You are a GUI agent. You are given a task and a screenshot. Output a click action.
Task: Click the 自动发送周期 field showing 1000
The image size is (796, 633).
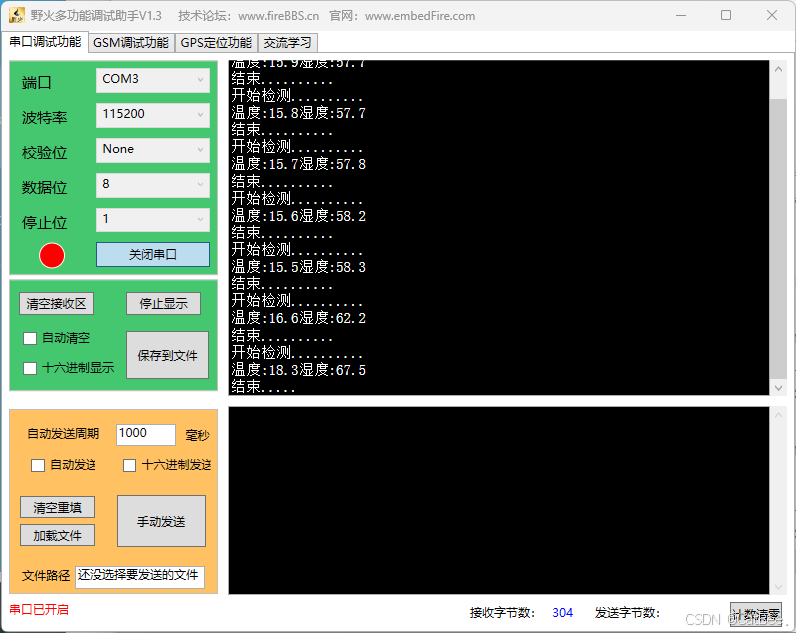(x=146, y=435)
